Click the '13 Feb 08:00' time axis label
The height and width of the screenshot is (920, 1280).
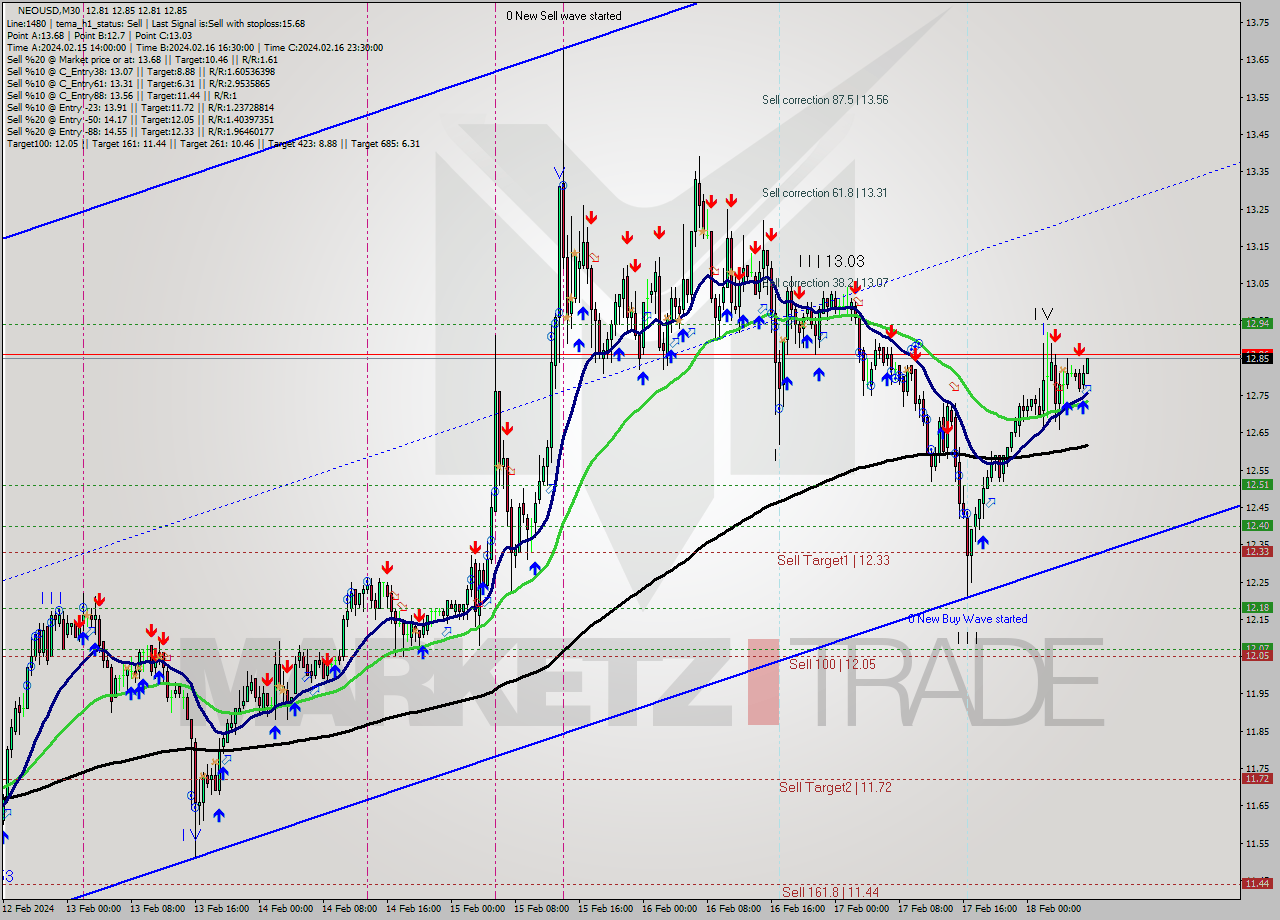158,909
